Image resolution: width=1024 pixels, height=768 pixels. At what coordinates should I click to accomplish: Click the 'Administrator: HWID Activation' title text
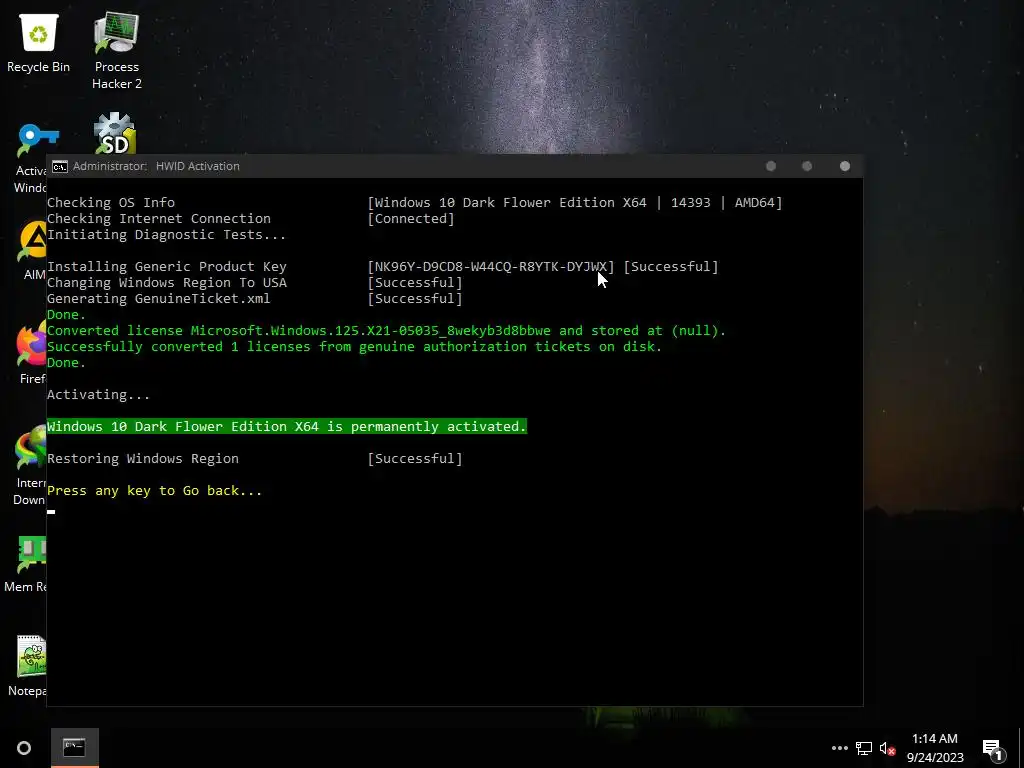click(x=156, y=167)
